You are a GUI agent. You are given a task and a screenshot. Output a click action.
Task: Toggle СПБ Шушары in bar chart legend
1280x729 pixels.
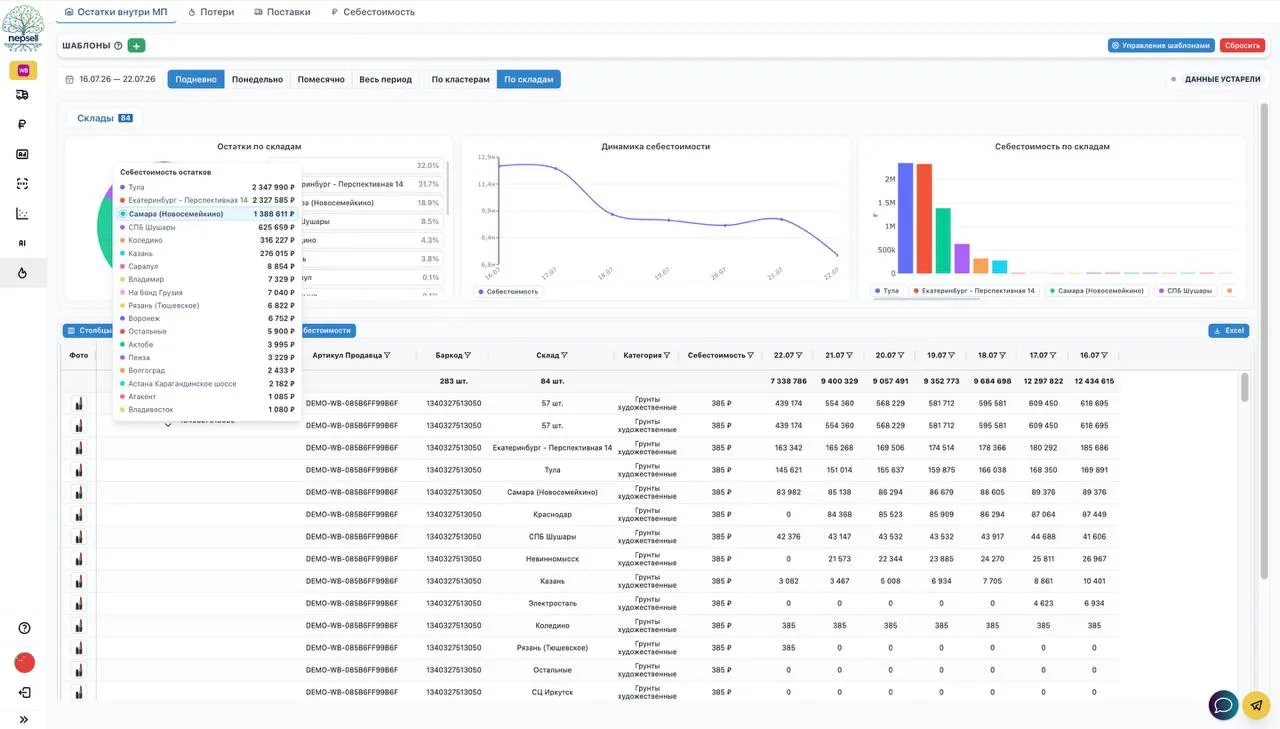(x=1185, y=291)
